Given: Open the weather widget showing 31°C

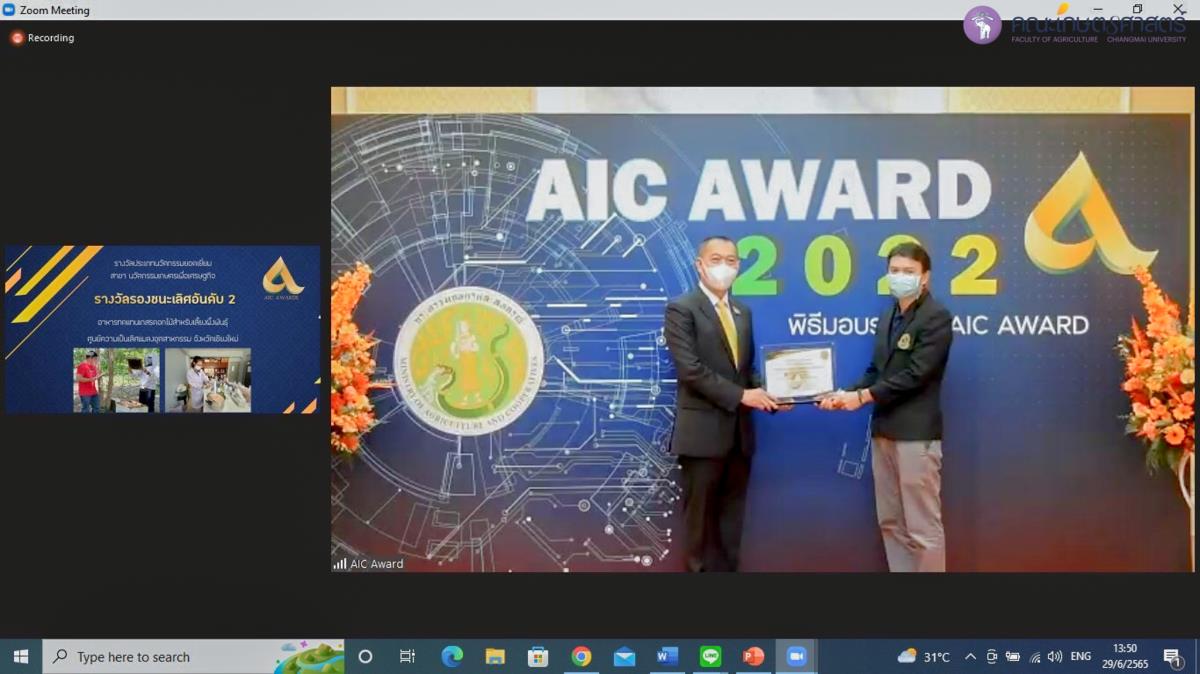Looking at the screenshot, I should (923, 657).
